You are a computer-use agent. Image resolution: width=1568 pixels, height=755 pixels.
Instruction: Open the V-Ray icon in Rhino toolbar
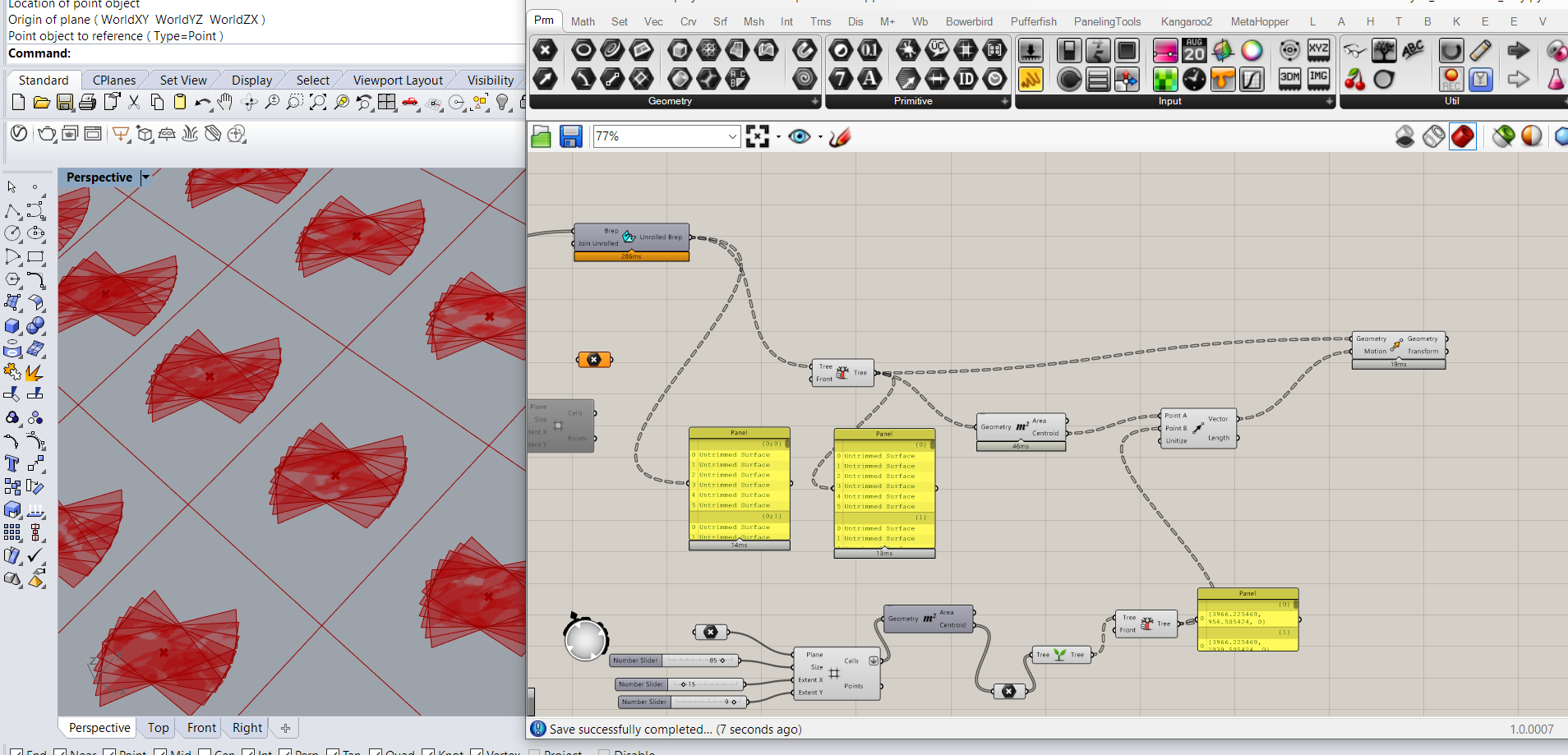(19, 134)
